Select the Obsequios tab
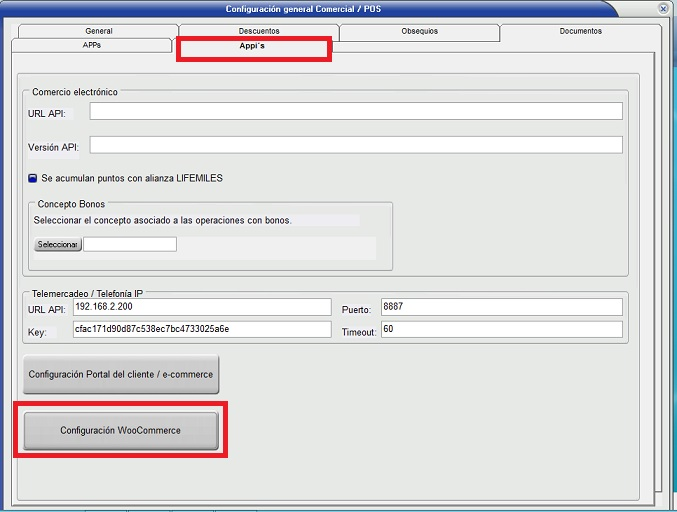This screenshot has height=512, width=677. pyautogui.click(x=419, y=31)
